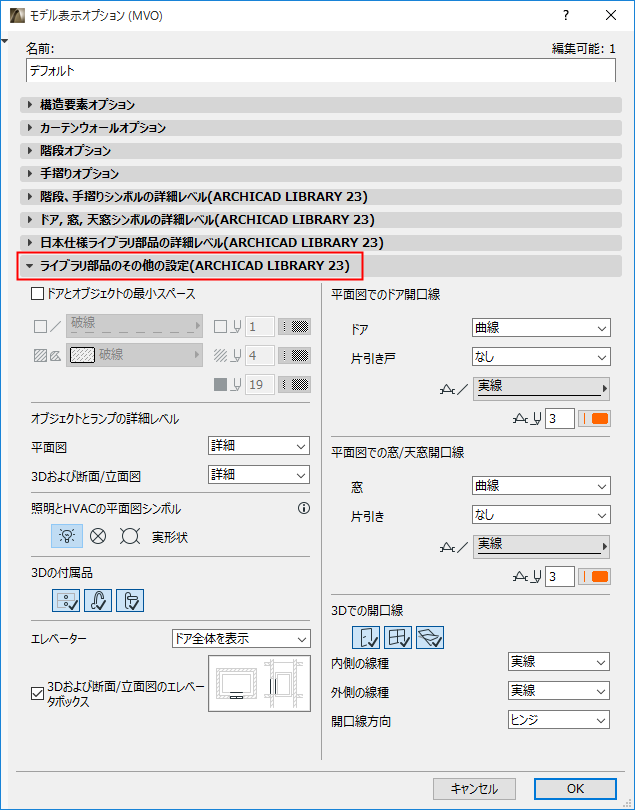This screenshot has height=810, width=635.
Task: Click disabled pen number field showing 19
Action: tap(260, 384)
